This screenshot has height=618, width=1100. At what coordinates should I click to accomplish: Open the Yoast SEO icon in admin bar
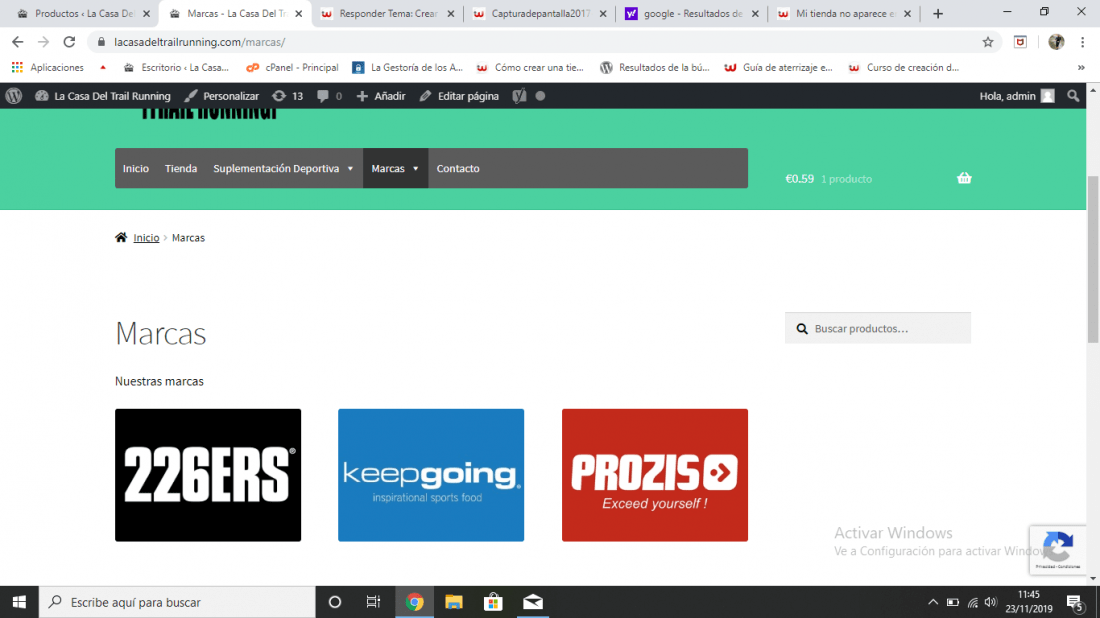pos(519,96)
